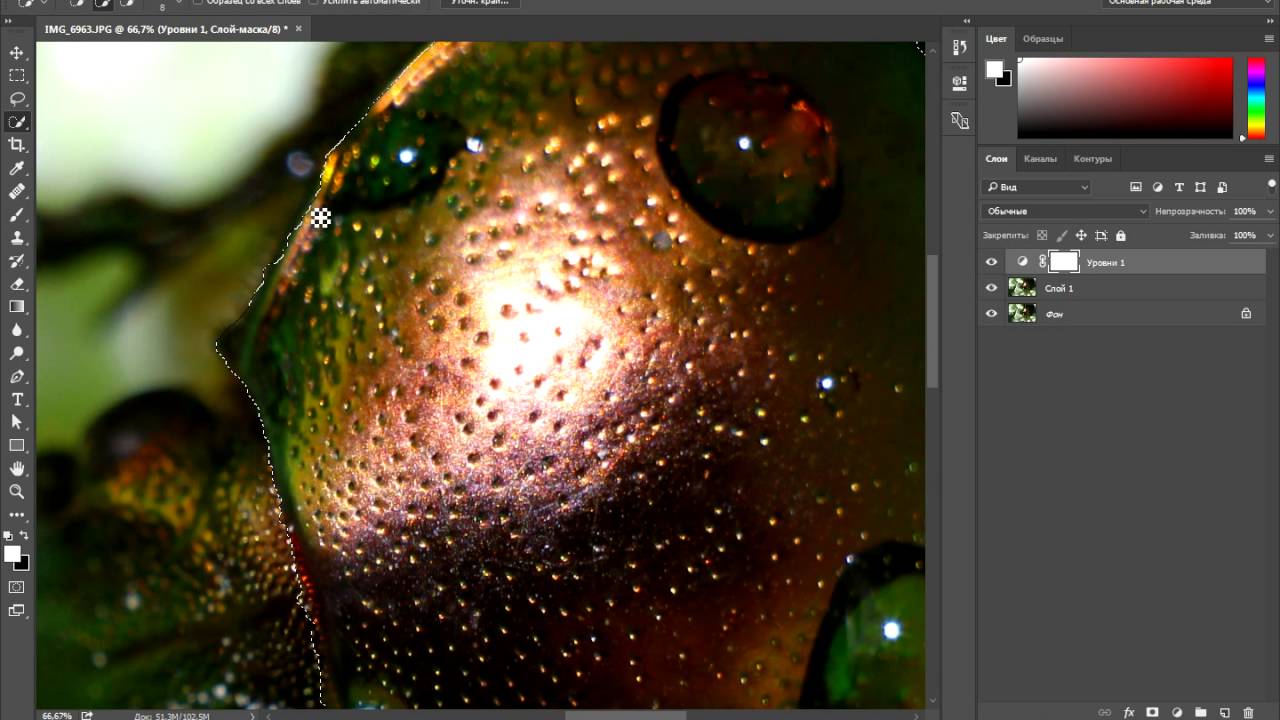1280x720 pixels.
Task: Click the 'Уточн. край...' button
Action: (479, 3)
